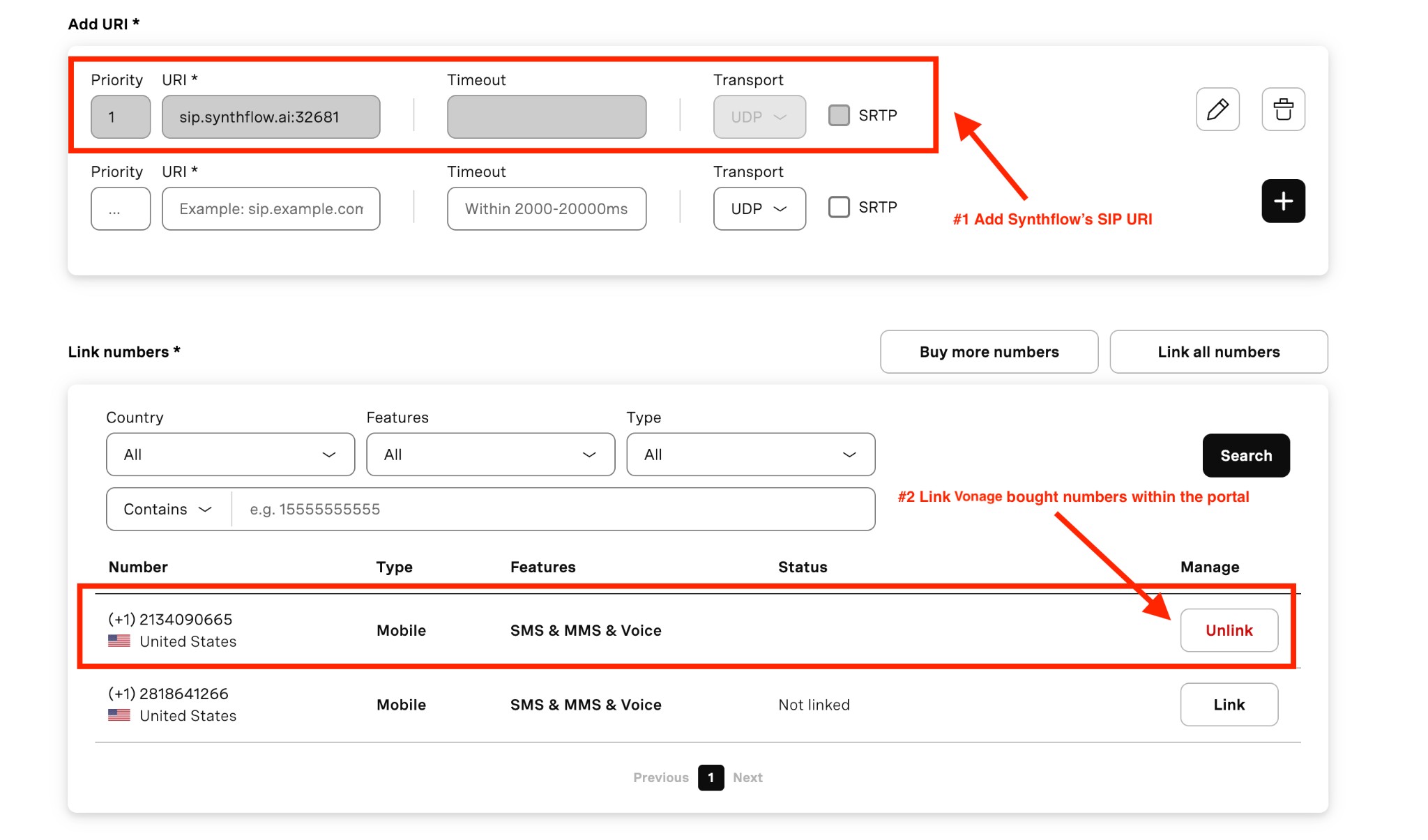The height and width of the screenshot is (840, 1428).
Task: Toggle SRTP checkbox on sip.synthflow.ai row
Action: 839,115
